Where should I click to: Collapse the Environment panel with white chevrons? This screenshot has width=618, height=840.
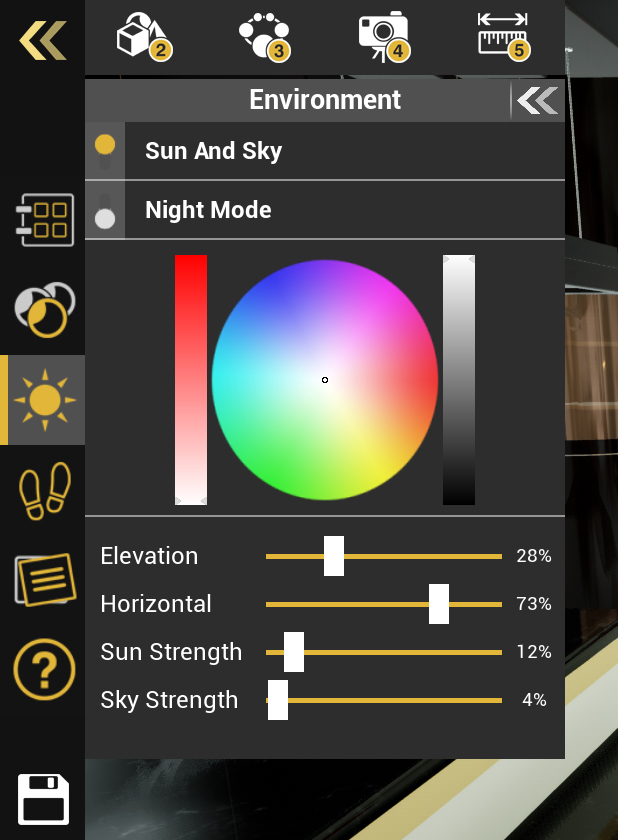(x=538, y=100)
